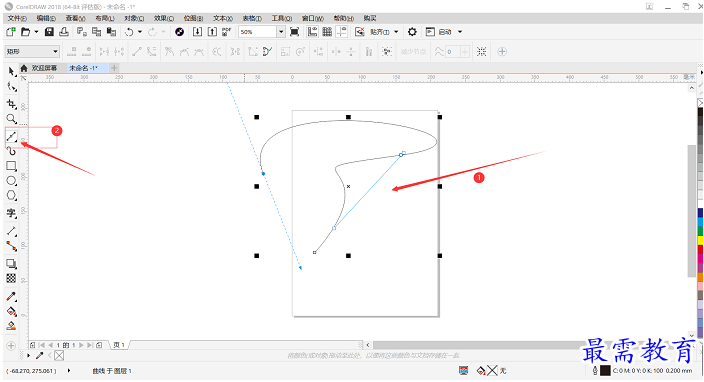Click the curve smoothness value field
The height and width of the screenshot is (382, 704).
pos(453,52)
